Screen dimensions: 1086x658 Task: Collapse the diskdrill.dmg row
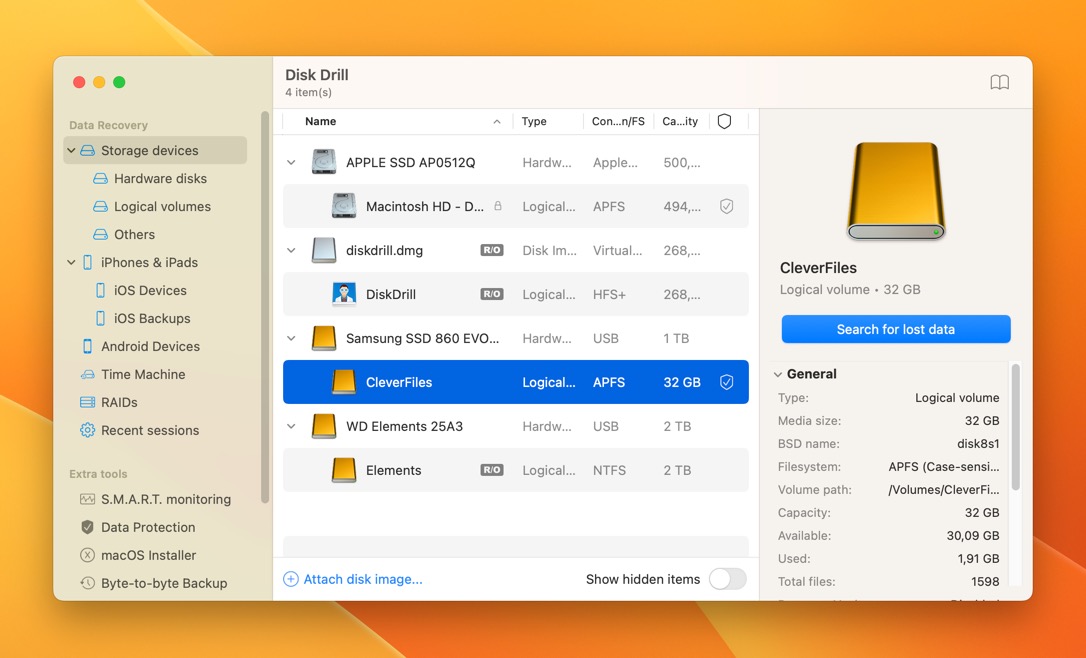click(x=291, y=250)
